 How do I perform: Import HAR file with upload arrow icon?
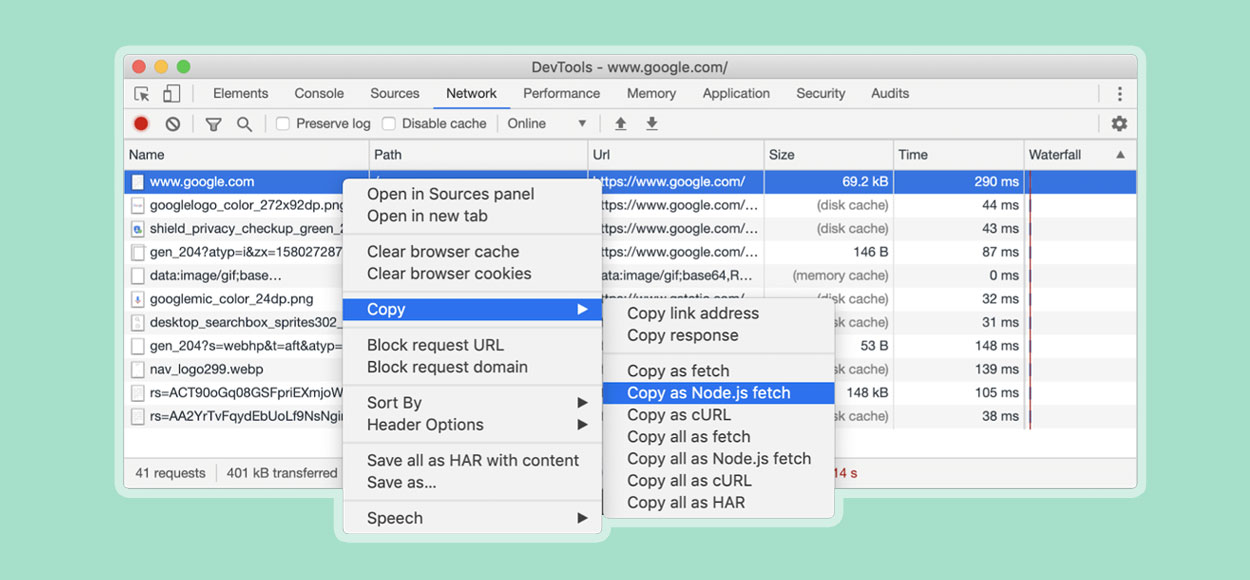(x=620, y=124)
